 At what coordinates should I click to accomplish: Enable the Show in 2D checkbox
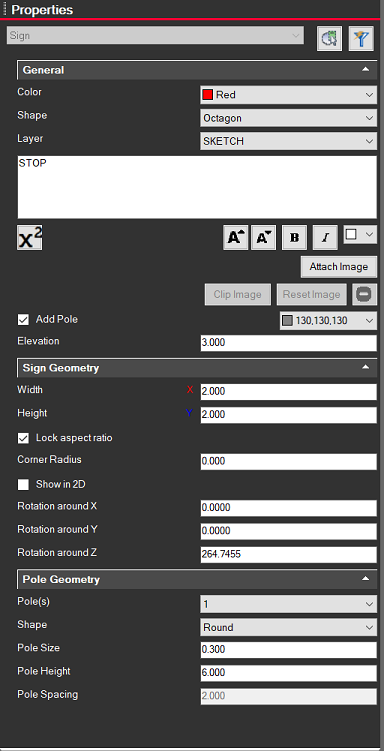pyautogui.click(x=23, y=484)
